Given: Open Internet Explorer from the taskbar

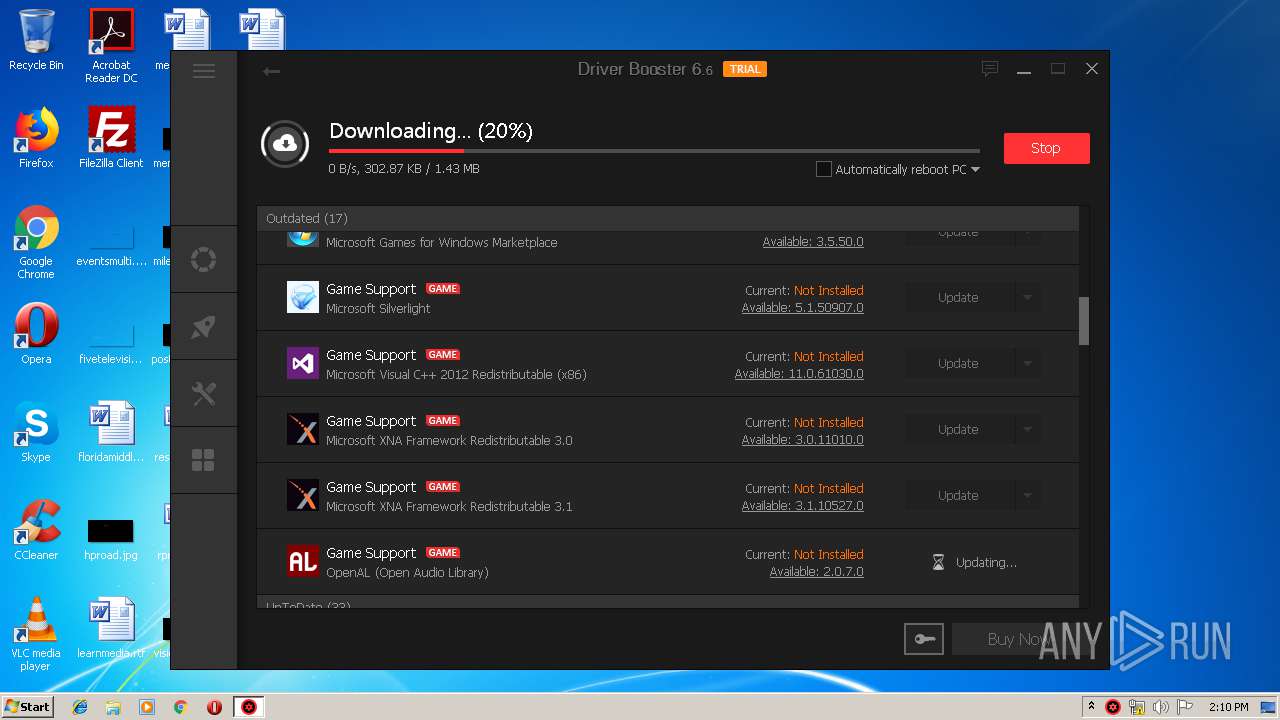Looking at the screenshot, I should click(80, 707).
